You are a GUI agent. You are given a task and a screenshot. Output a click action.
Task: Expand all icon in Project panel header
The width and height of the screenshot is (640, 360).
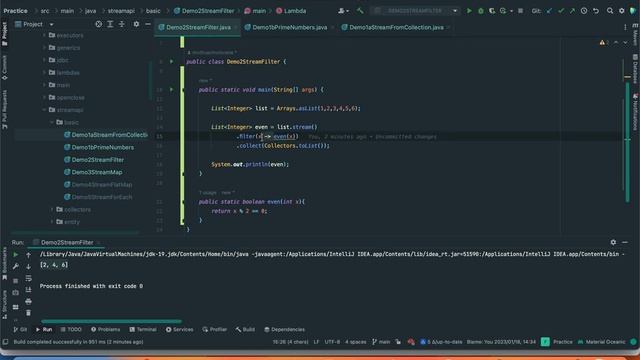[x=110, y=24]
